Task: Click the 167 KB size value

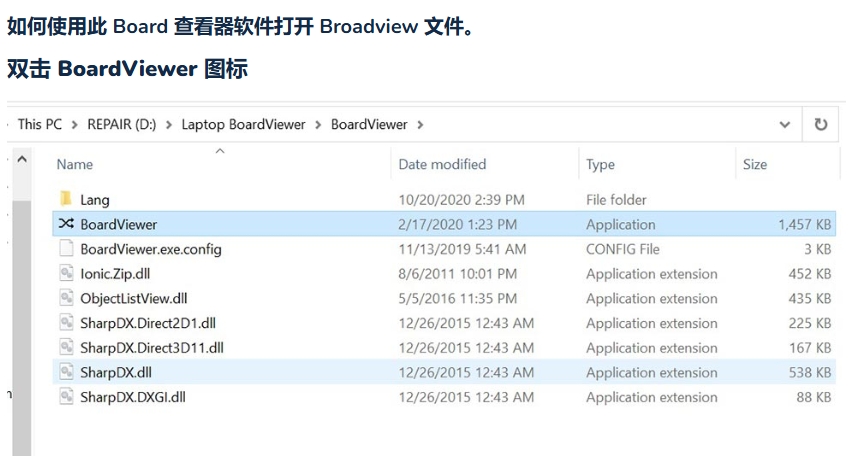Action: [810, 348]
